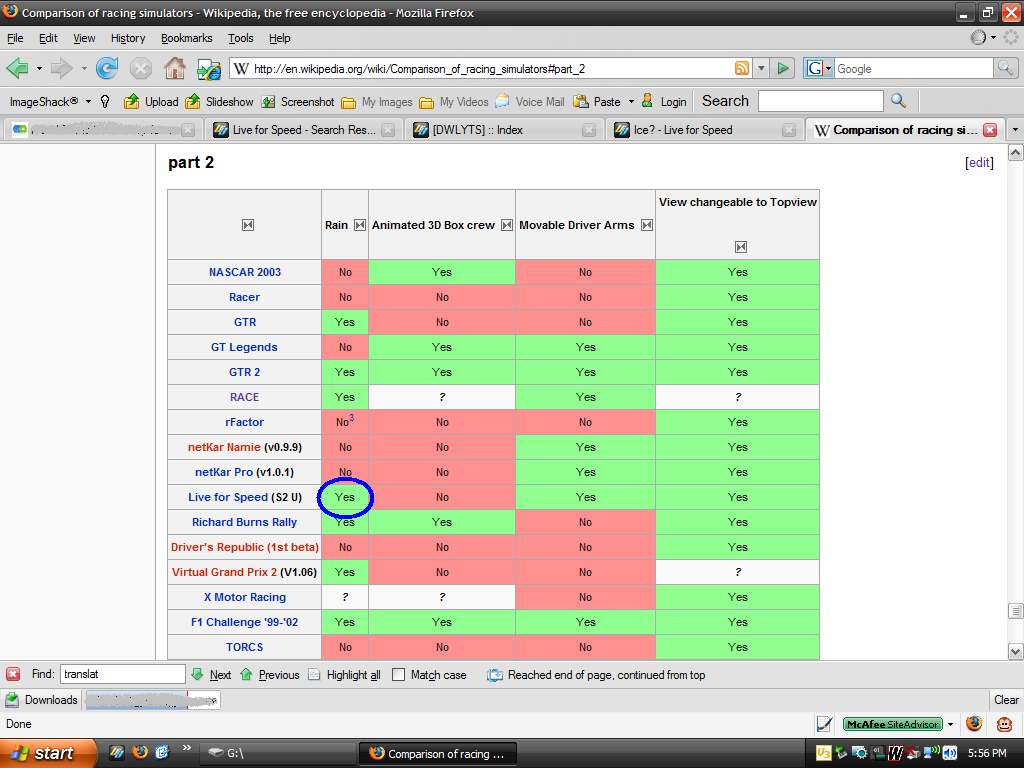The width and height of the screenshot is (1024, 768).
Task: Open the NASCAR 2003 link
Action: coord(245,272)
